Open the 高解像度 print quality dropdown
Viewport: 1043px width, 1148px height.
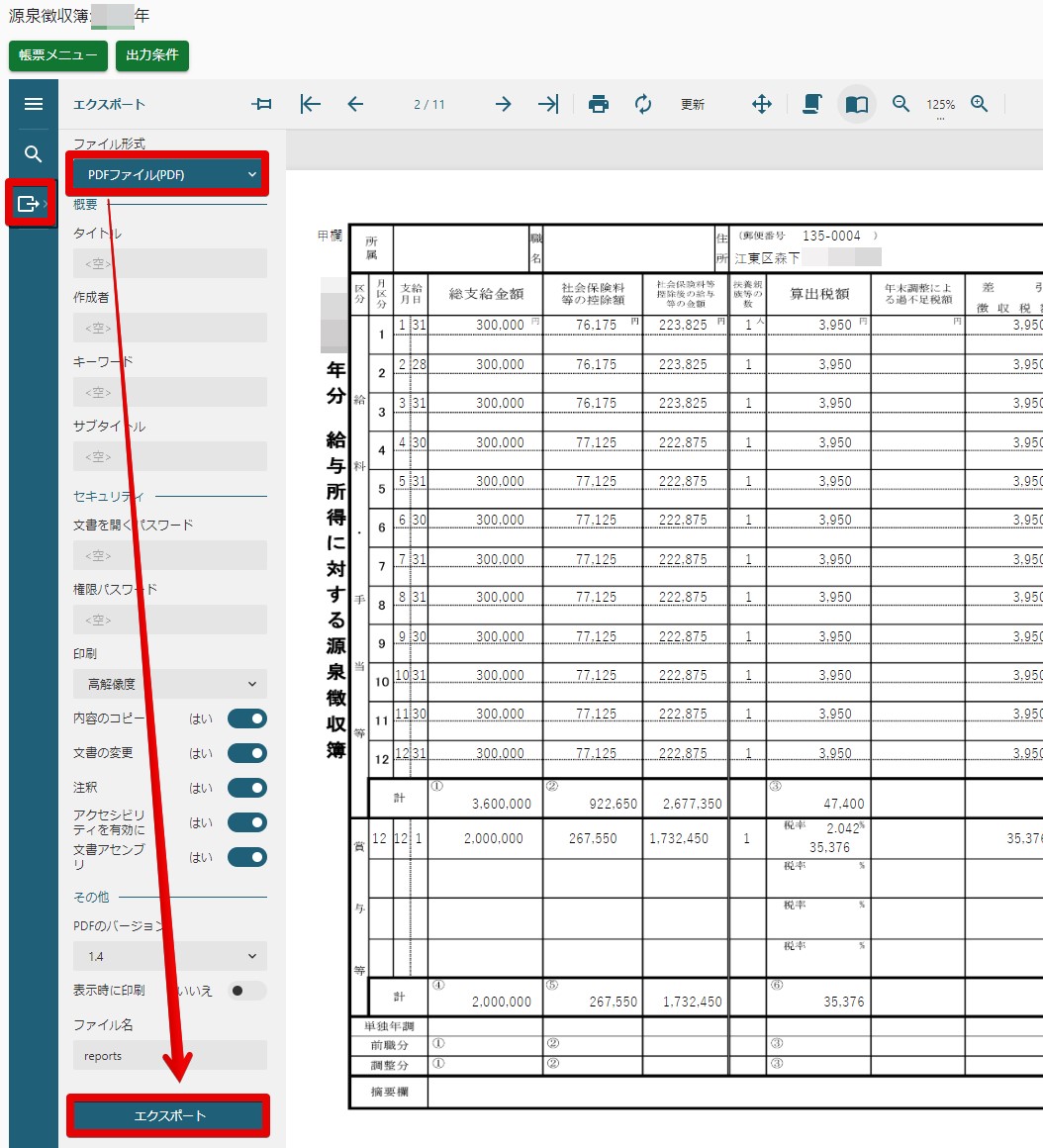[x=170, y=684]
